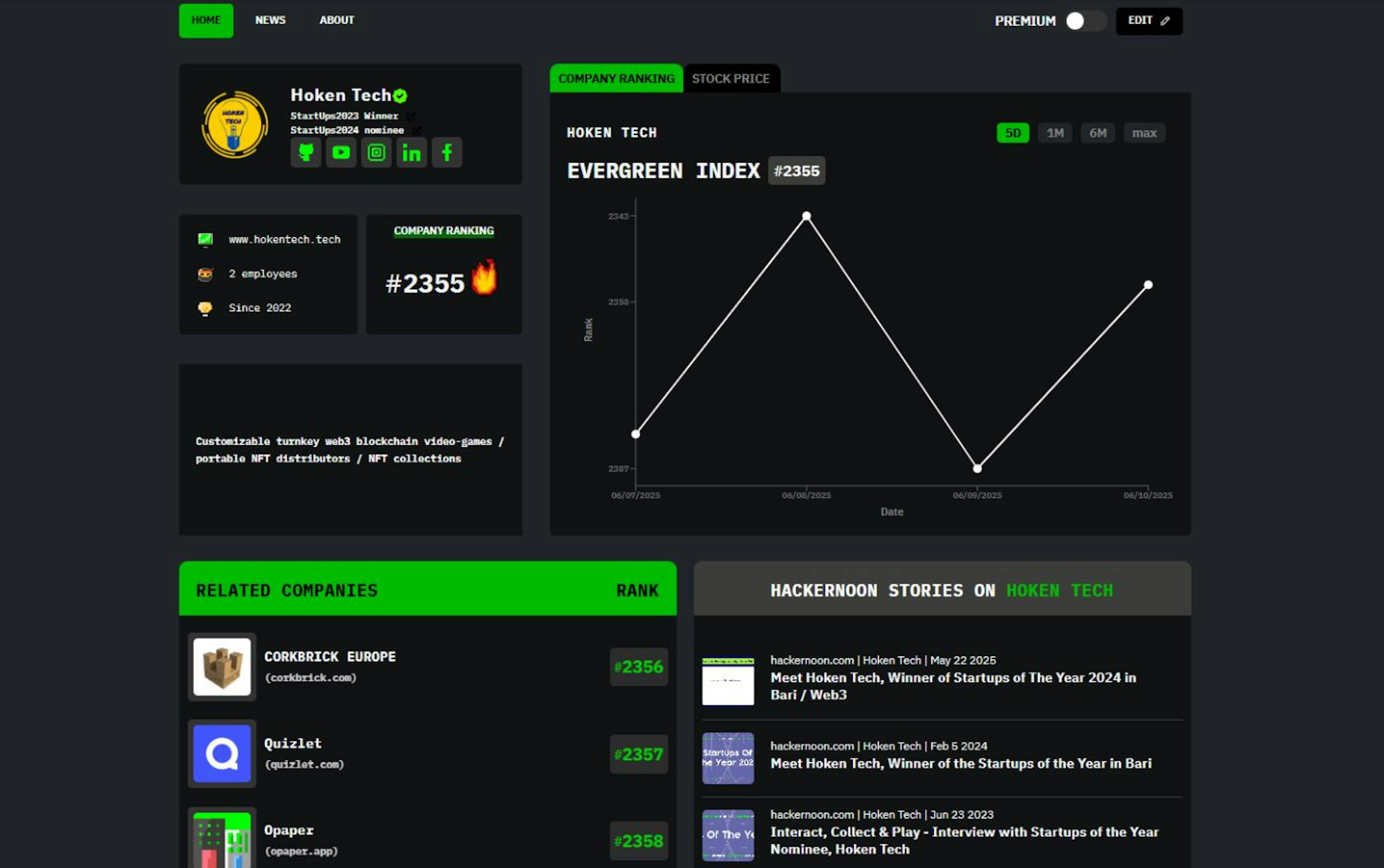The width and height of the screenshot is (1384, 868).
Task: Open the Facebook social icon
Action: pos(447,153)
